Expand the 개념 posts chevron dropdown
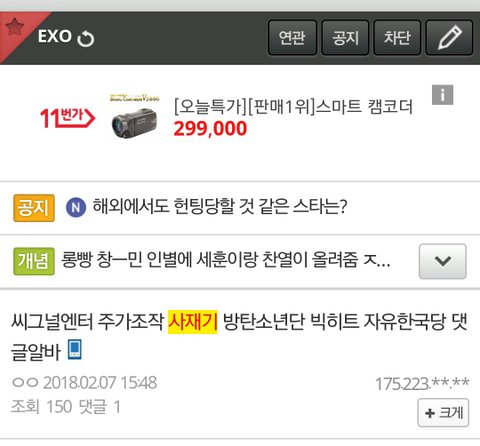The width and height of the screenshot is (480, 446). click(442, 261)
